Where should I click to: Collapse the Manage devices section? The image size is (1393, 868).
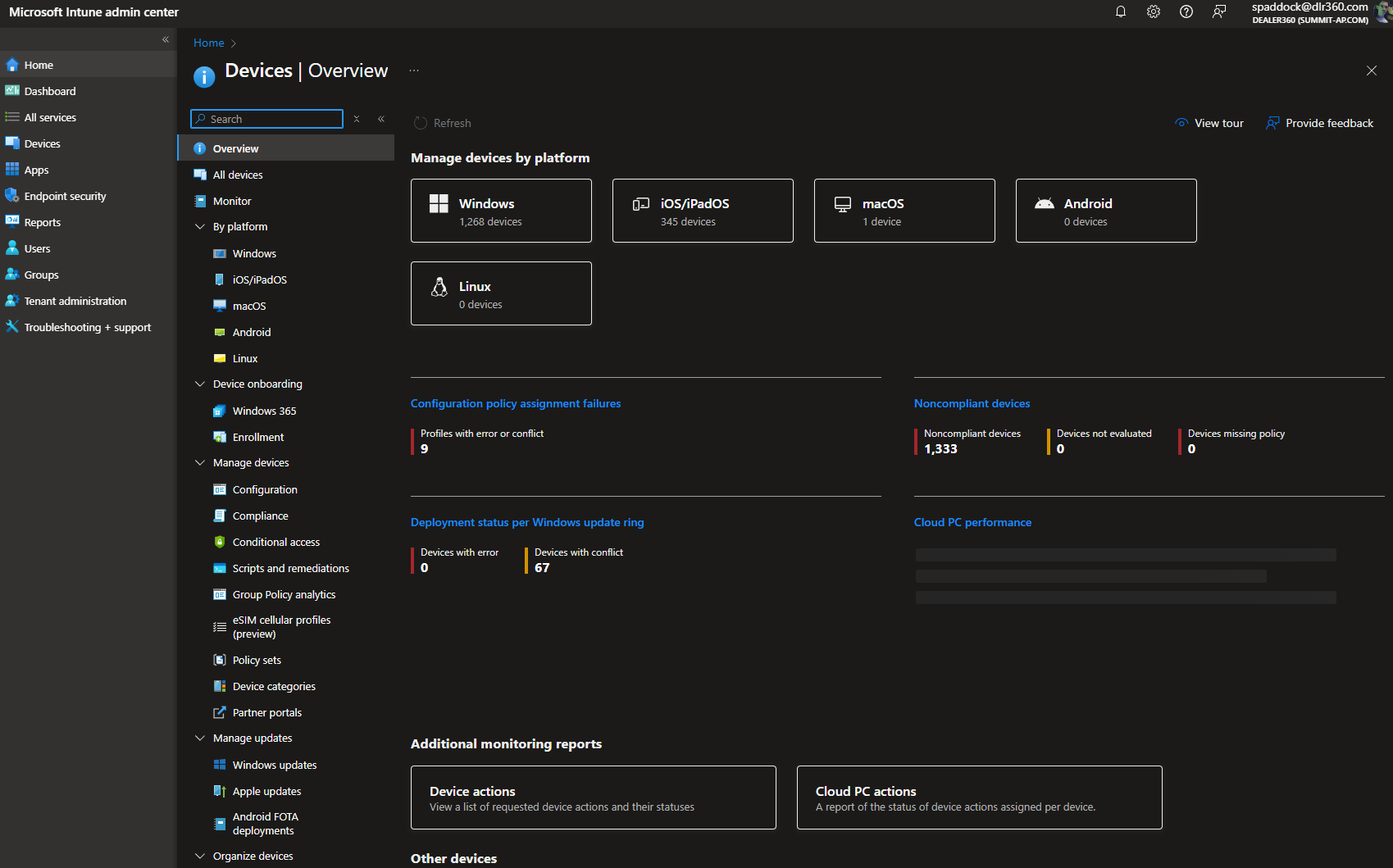(200, 462)
